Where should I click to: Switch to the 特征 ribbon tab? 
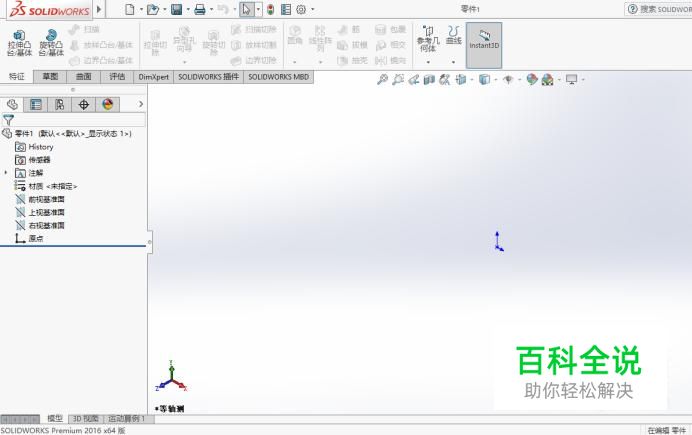pos(17,77)
